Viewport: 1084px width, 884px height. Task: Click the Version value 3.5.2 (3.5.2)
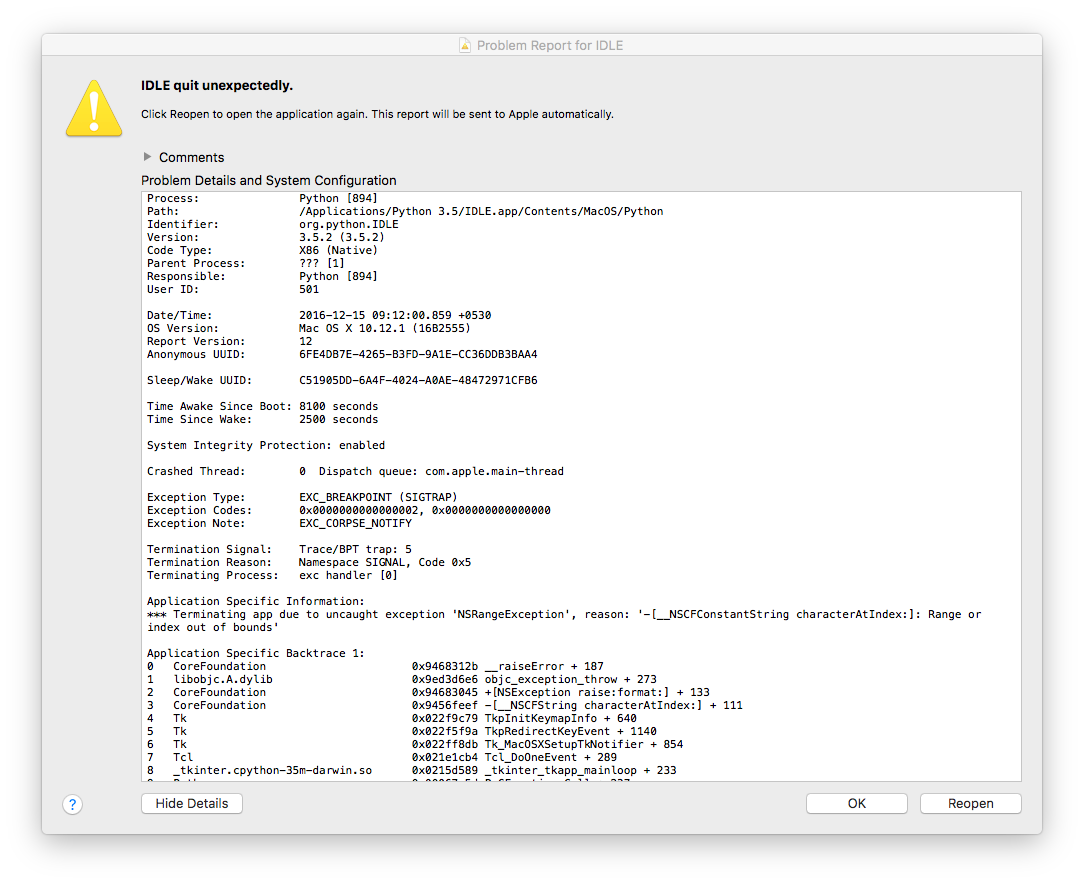click(342, 237)
